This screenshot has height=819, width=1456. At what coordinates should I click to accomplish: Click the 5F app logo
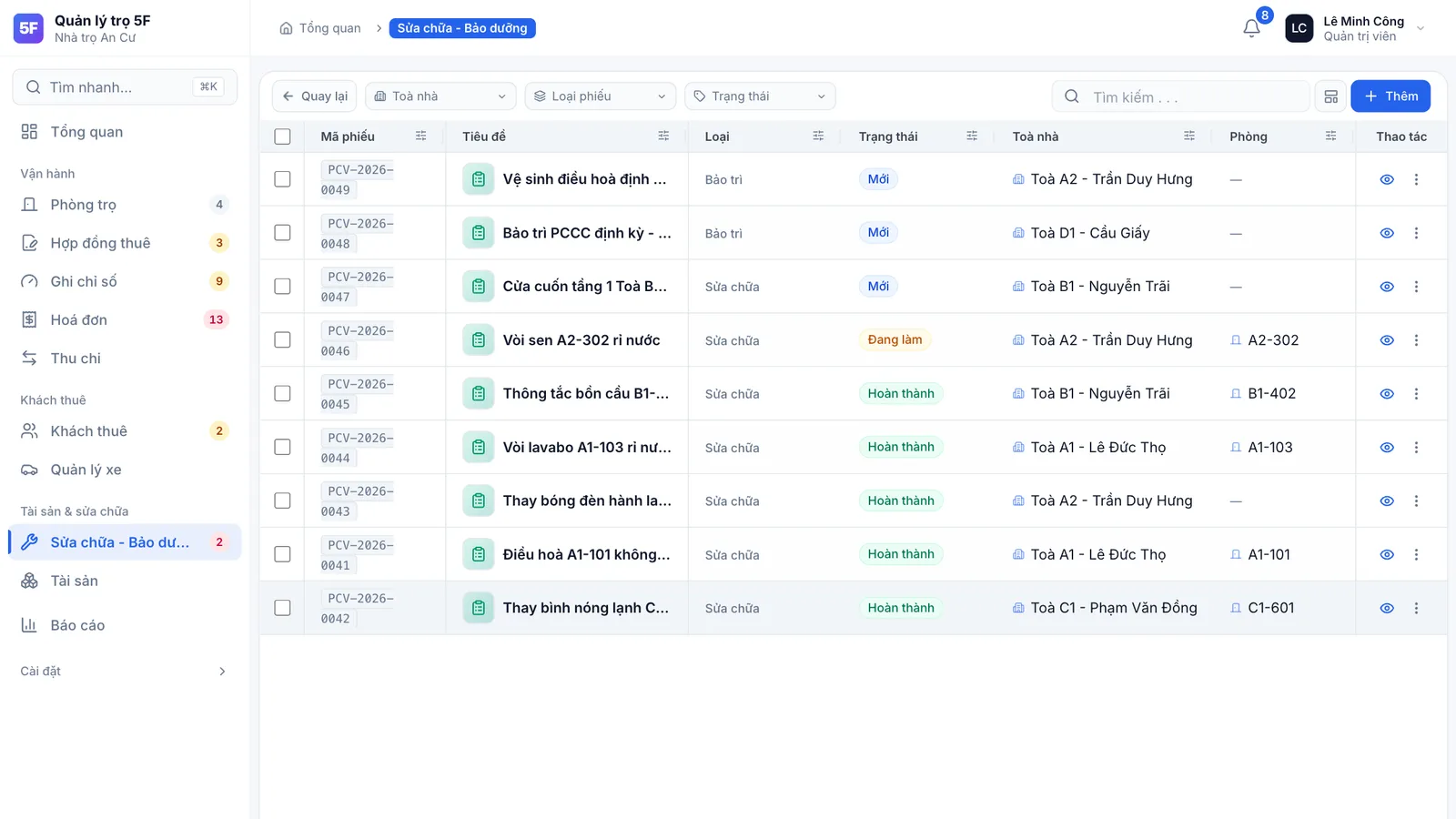[28, 28]
